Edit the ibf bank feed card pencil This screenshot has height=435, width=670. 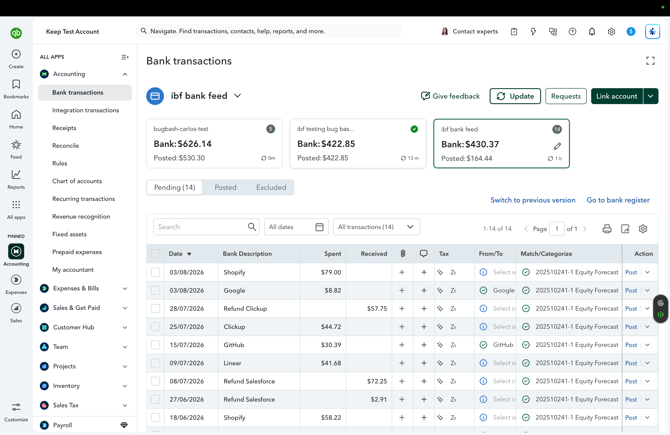557,146
